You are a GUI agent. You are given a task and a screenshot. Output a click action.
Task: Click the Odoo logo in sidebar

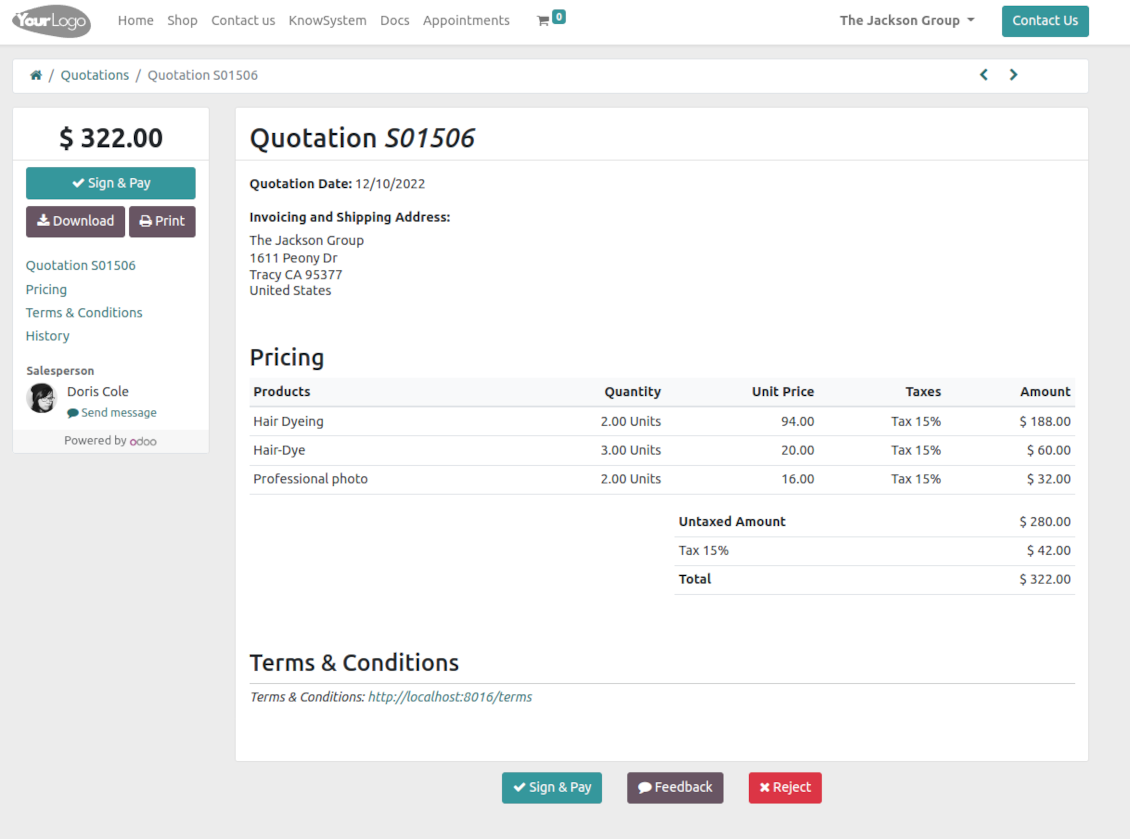click(143, 441)
